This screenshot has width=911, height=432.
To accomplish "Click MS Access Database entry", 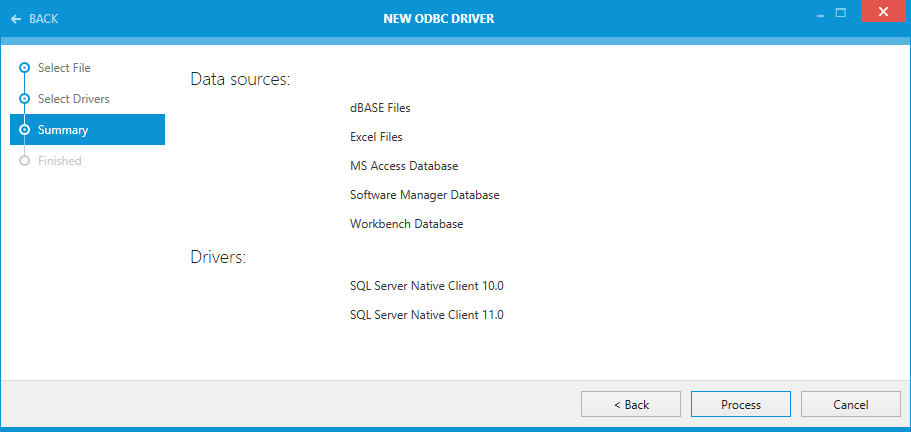I will pyautogui.click(x=404, y=166).
